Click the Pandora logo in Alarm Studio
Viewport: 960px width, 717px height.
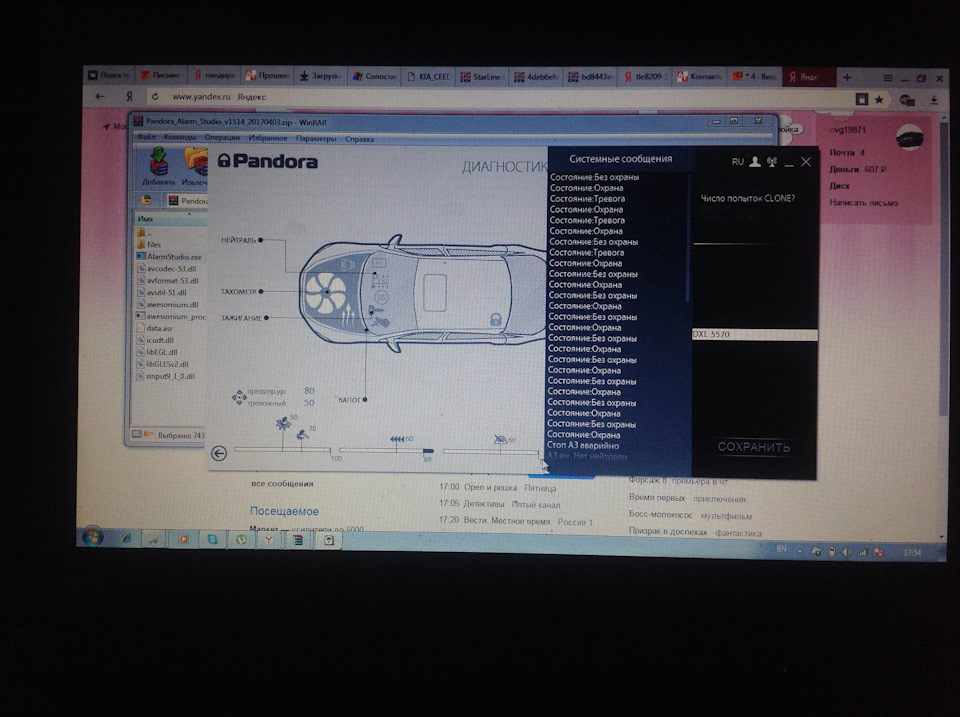click(x=270, y=160)
